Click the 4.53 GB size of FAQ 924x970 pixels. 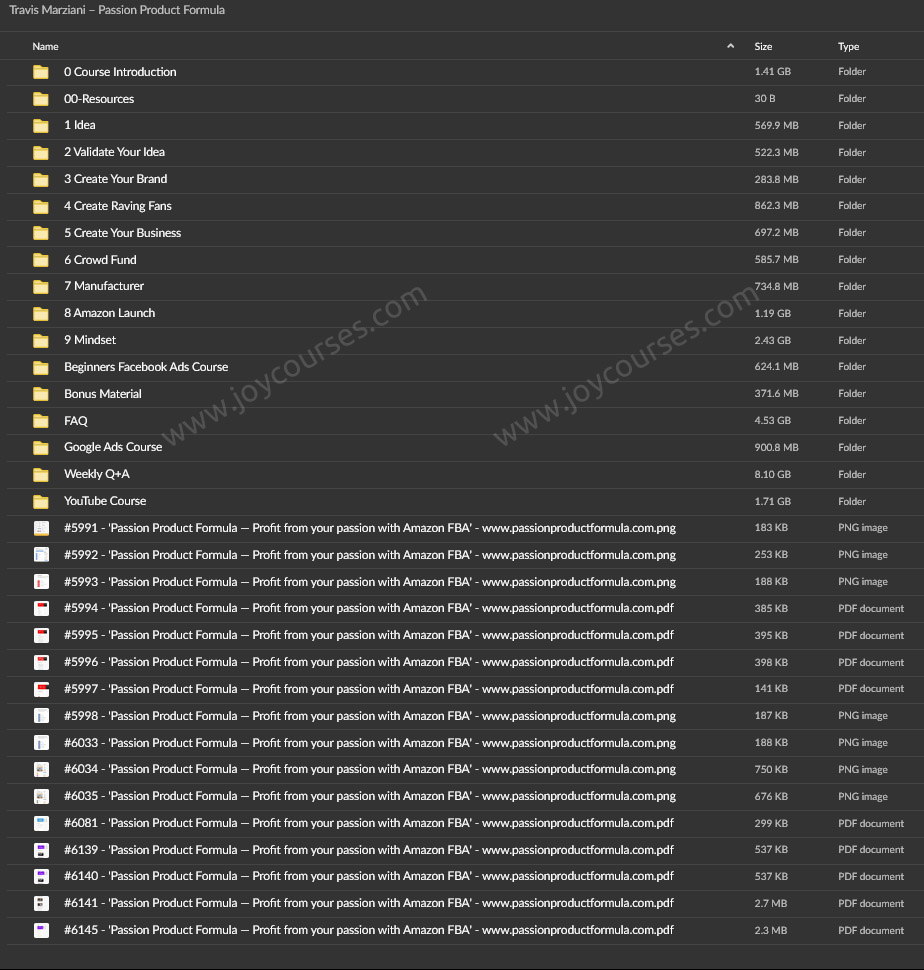point(772,421)
